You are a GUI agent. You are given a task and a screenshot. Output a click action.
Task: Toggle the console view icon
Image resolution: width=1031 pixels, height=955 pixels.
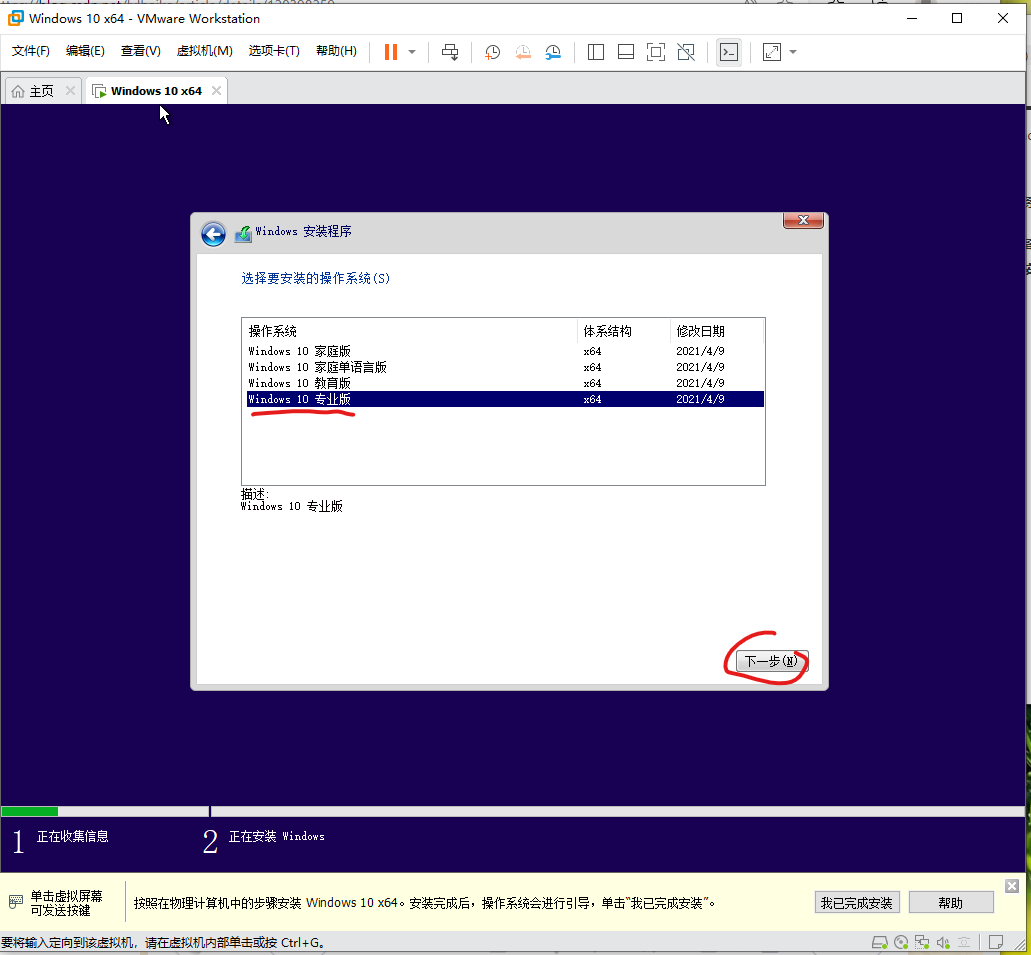(x=729, y=52)
